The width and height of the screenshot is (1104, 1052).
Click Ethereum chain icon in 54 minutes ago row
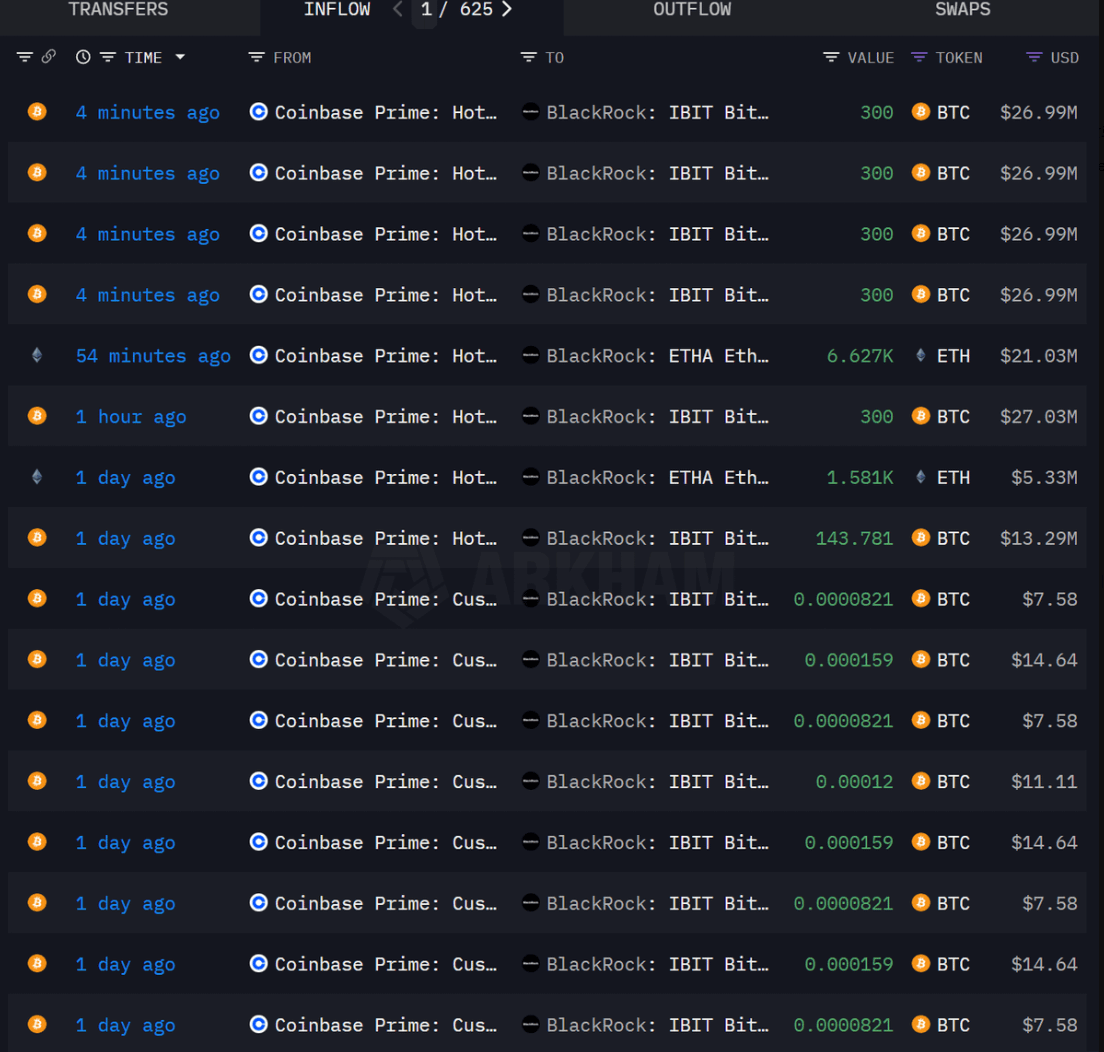pyautogui.click(x=37, y=356)
